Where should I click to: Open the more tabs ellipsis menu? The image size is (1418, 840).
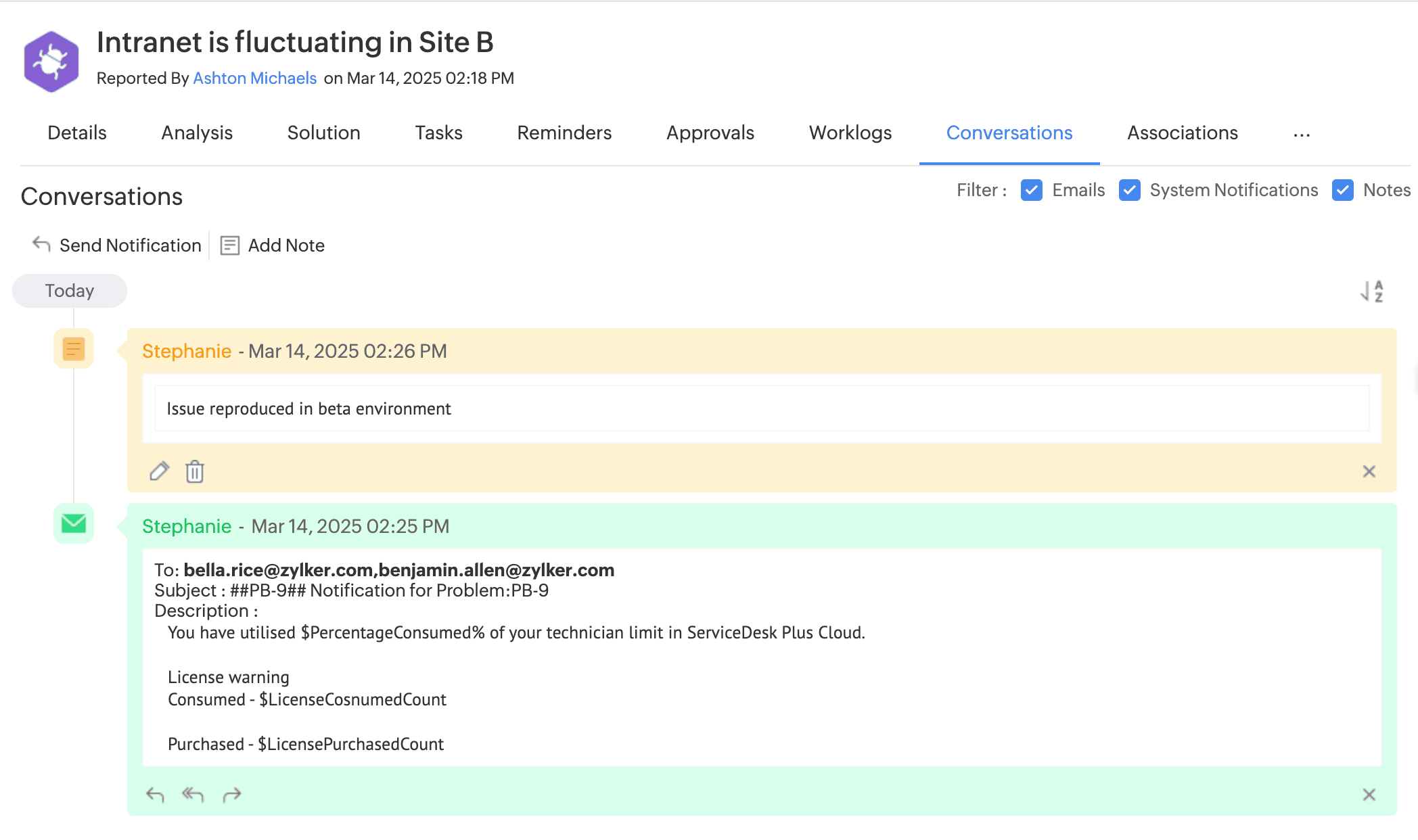point(1302,134)
